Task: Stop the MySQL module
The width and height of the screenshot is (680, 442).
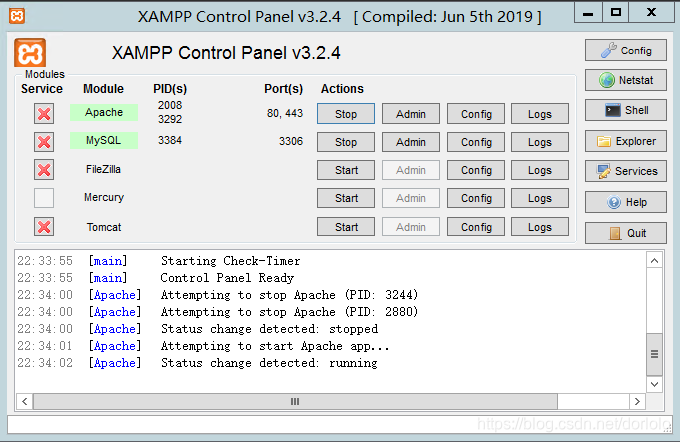Action: (x=346, y=142)
